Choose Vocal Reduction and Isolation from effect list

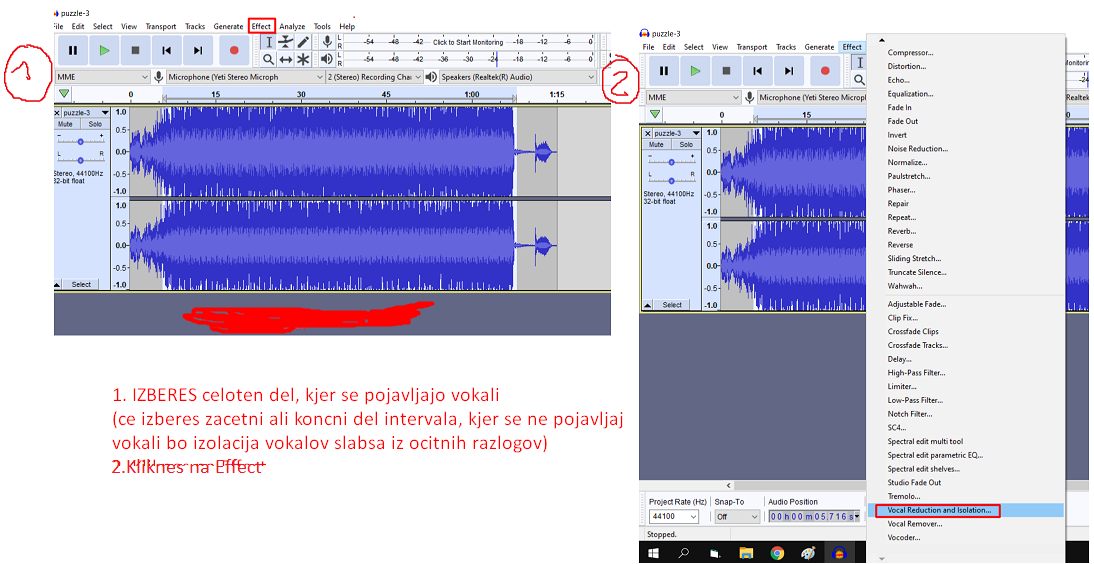pyautogui.click(x=939, y=510)
